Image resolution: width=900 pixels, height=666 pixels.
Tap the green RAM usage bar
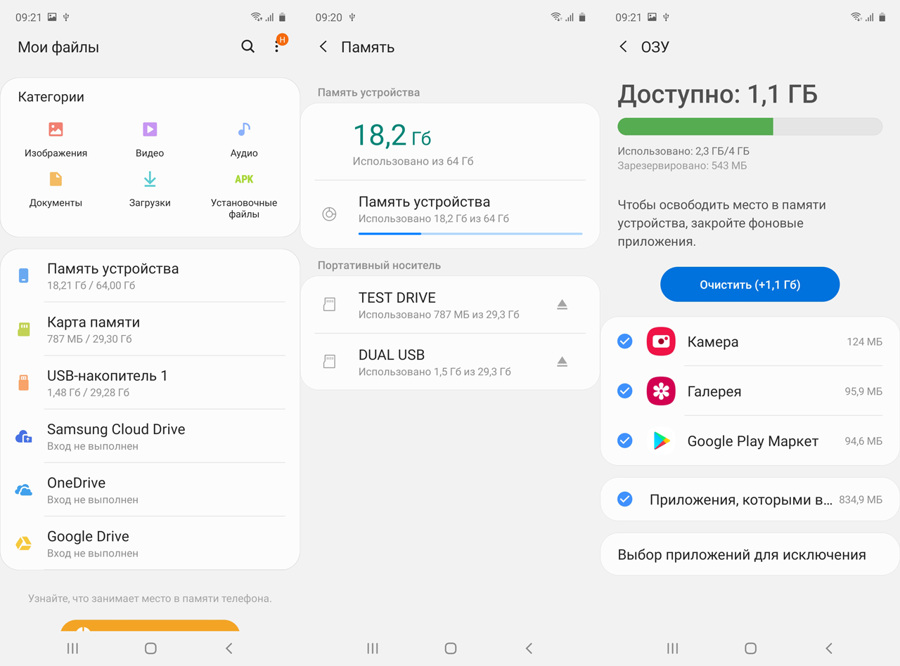695,127
